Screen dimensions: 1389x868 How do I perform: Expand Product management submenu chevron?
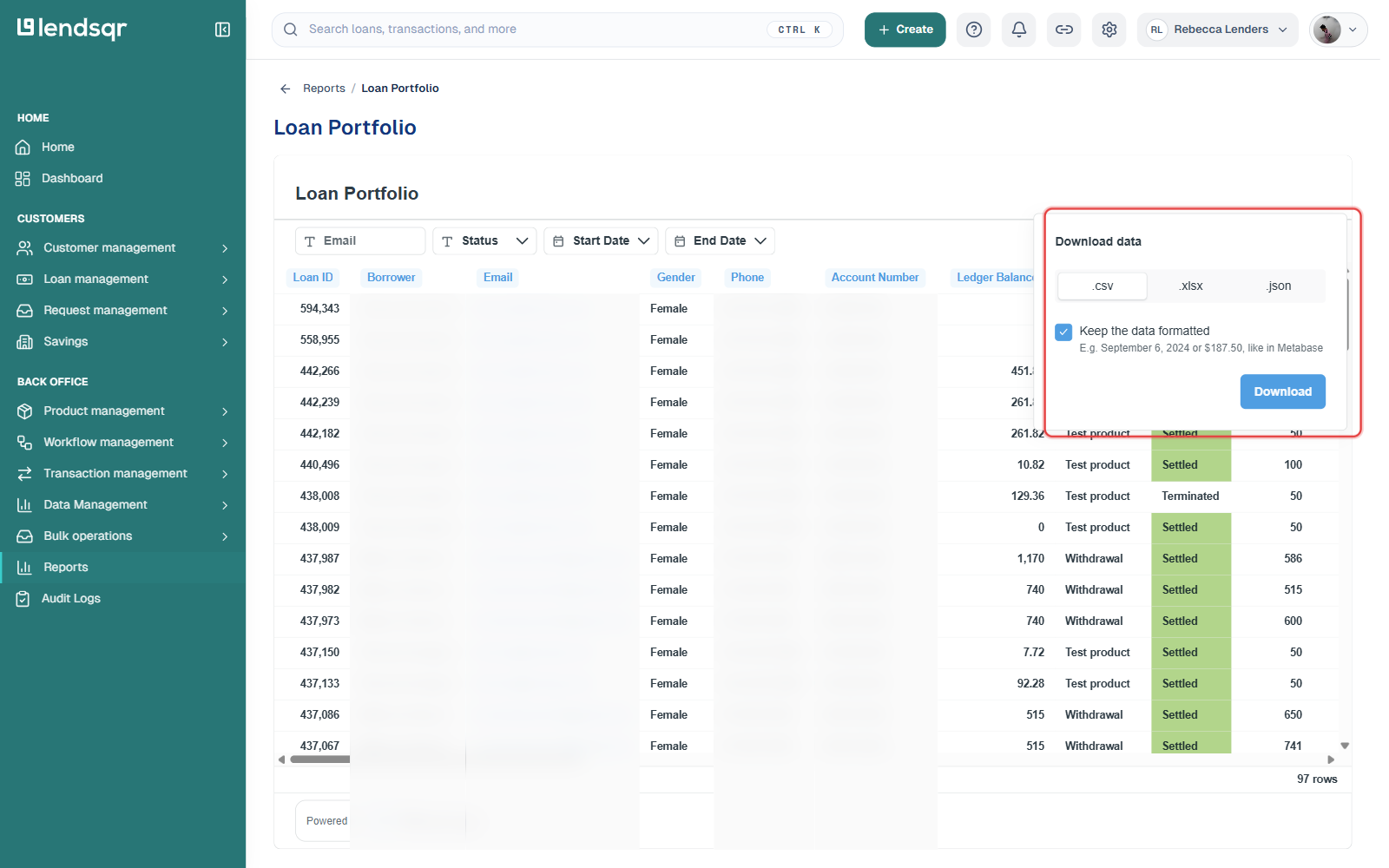pos(225,411)
